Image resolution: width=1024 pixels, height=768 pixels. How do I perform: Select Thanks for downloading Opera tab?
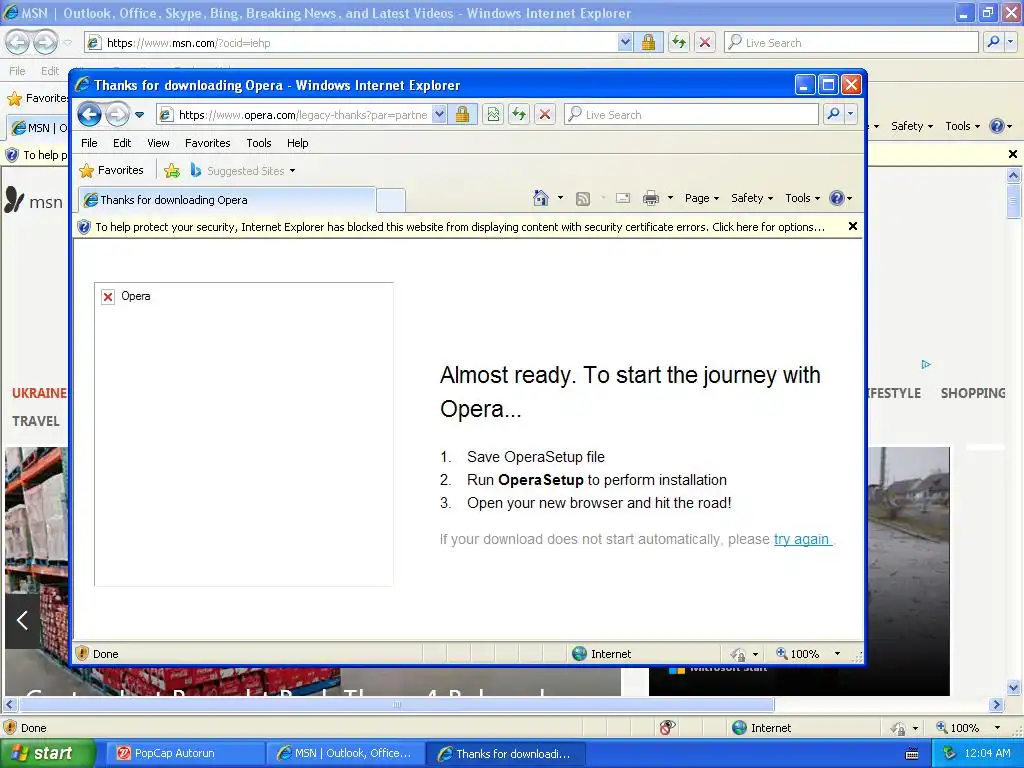[227, 200]
